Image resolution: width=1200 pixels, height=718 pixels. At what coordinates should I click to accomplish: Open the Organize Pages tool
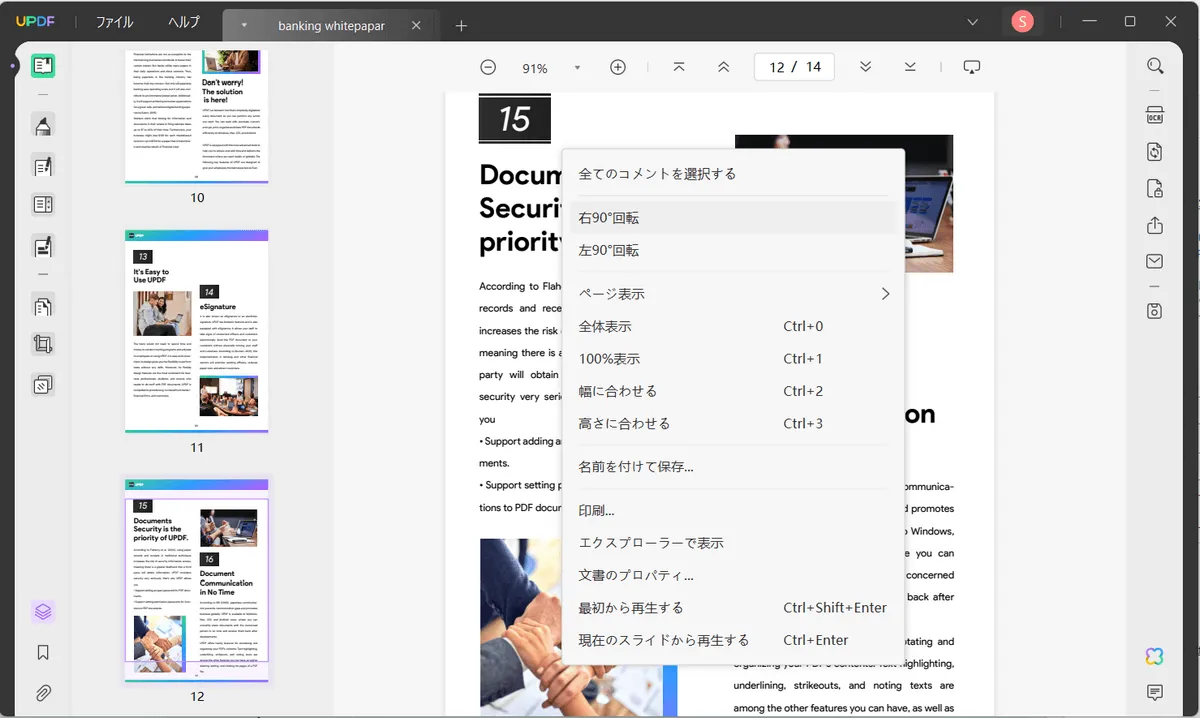(43, 306)
